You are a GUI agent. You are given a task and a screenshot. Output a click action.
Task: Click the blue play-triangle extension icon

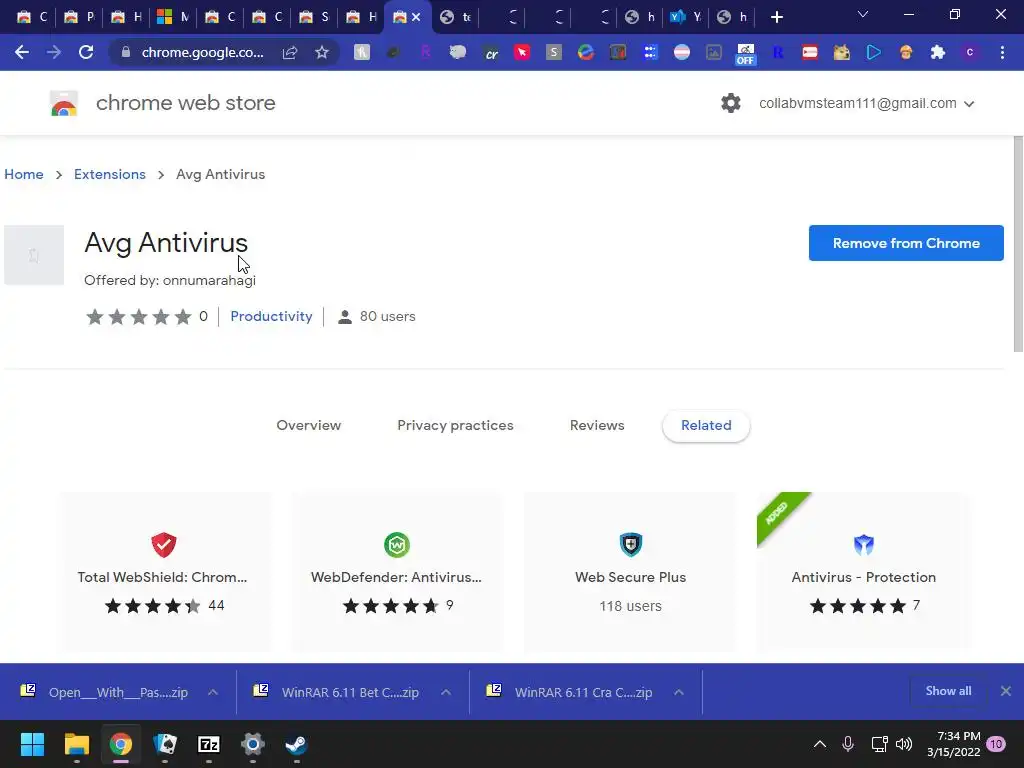pyautogui.click(x=873, y=52)
